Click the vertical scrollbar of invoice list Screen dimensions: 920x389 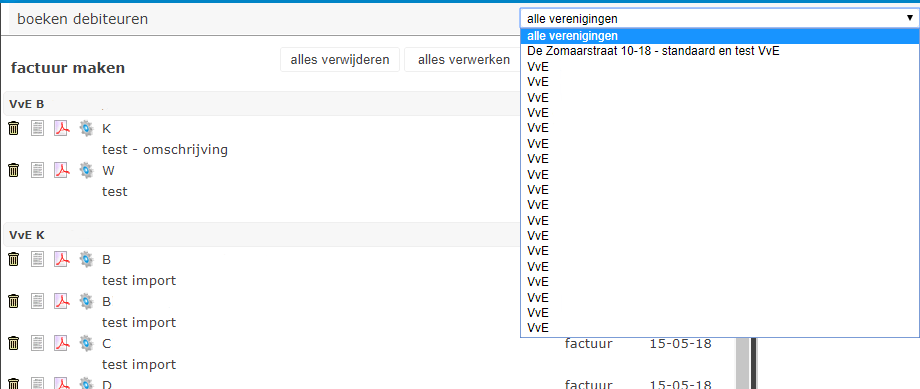pos(743,363)
